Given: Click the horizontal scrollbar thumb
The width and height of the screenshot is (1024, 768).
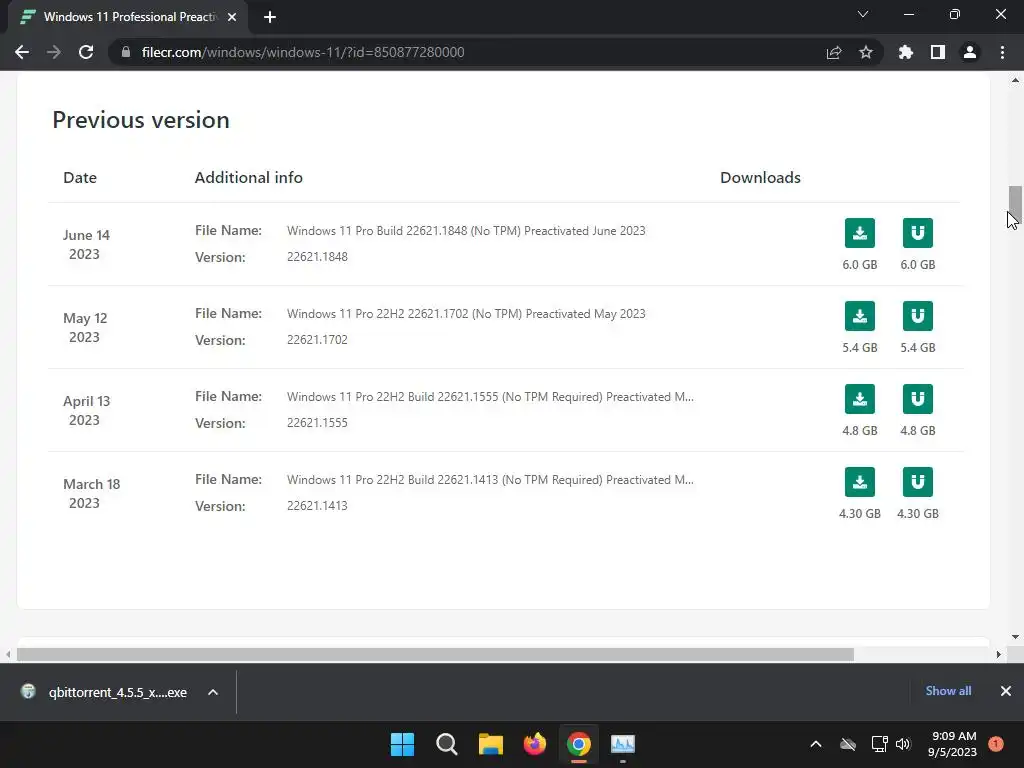Looking at the screenshot, I should 435,654.
